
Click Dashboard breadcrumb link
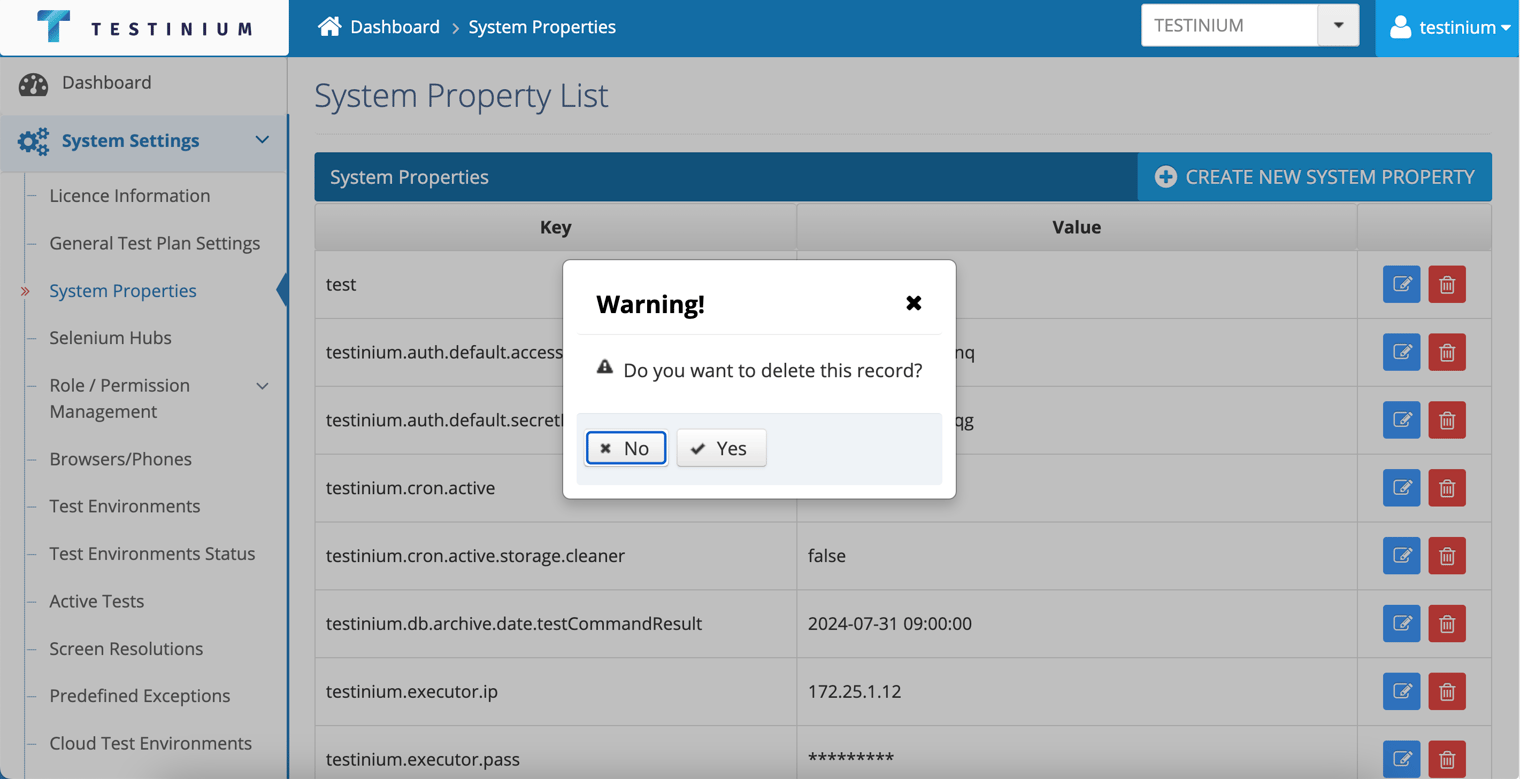click(x=395, y=27)
